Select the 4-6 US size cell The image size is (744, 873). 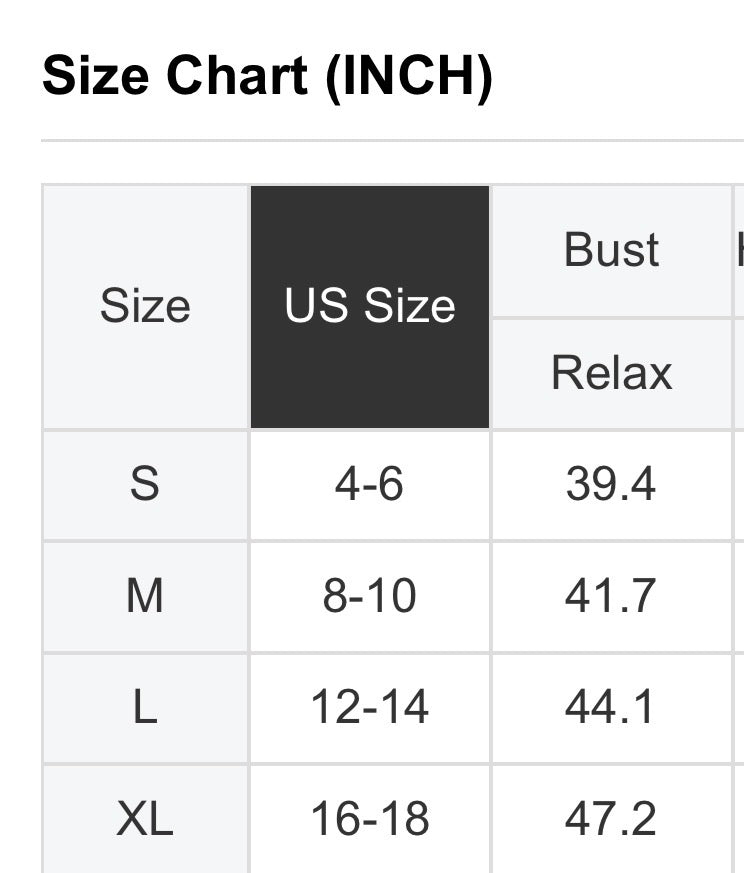[x=370, y=485]
